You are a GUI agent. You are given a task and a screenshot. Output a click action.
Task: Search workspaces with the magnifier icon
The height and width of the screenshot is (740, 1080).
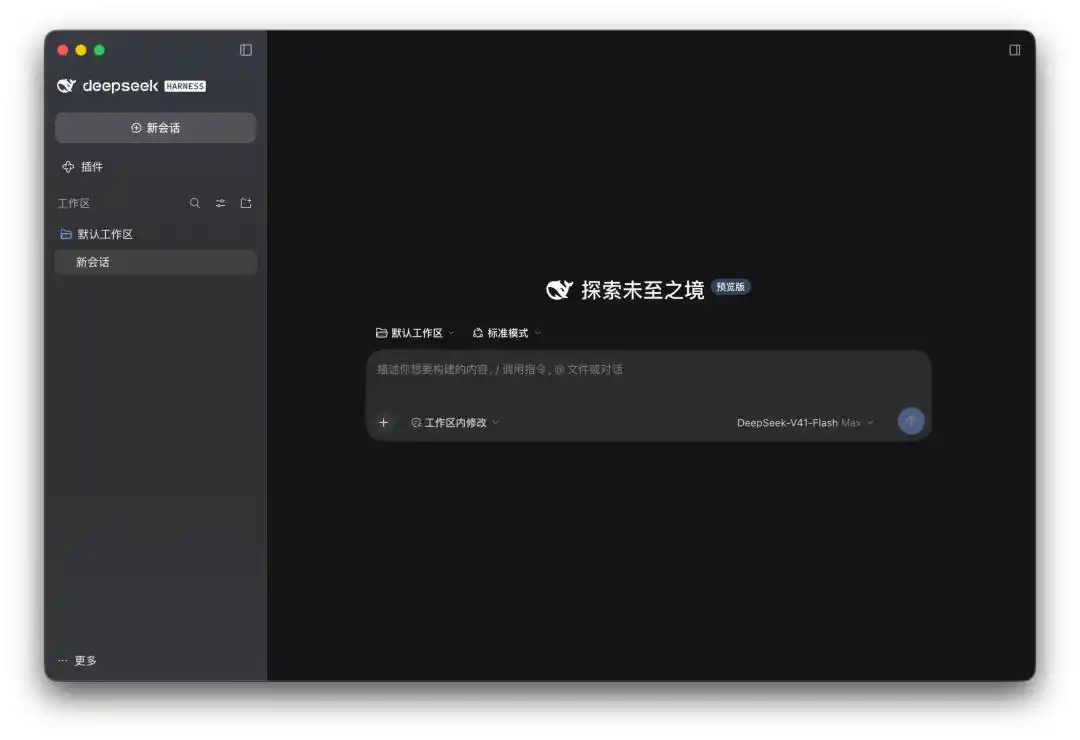[195, 203]
